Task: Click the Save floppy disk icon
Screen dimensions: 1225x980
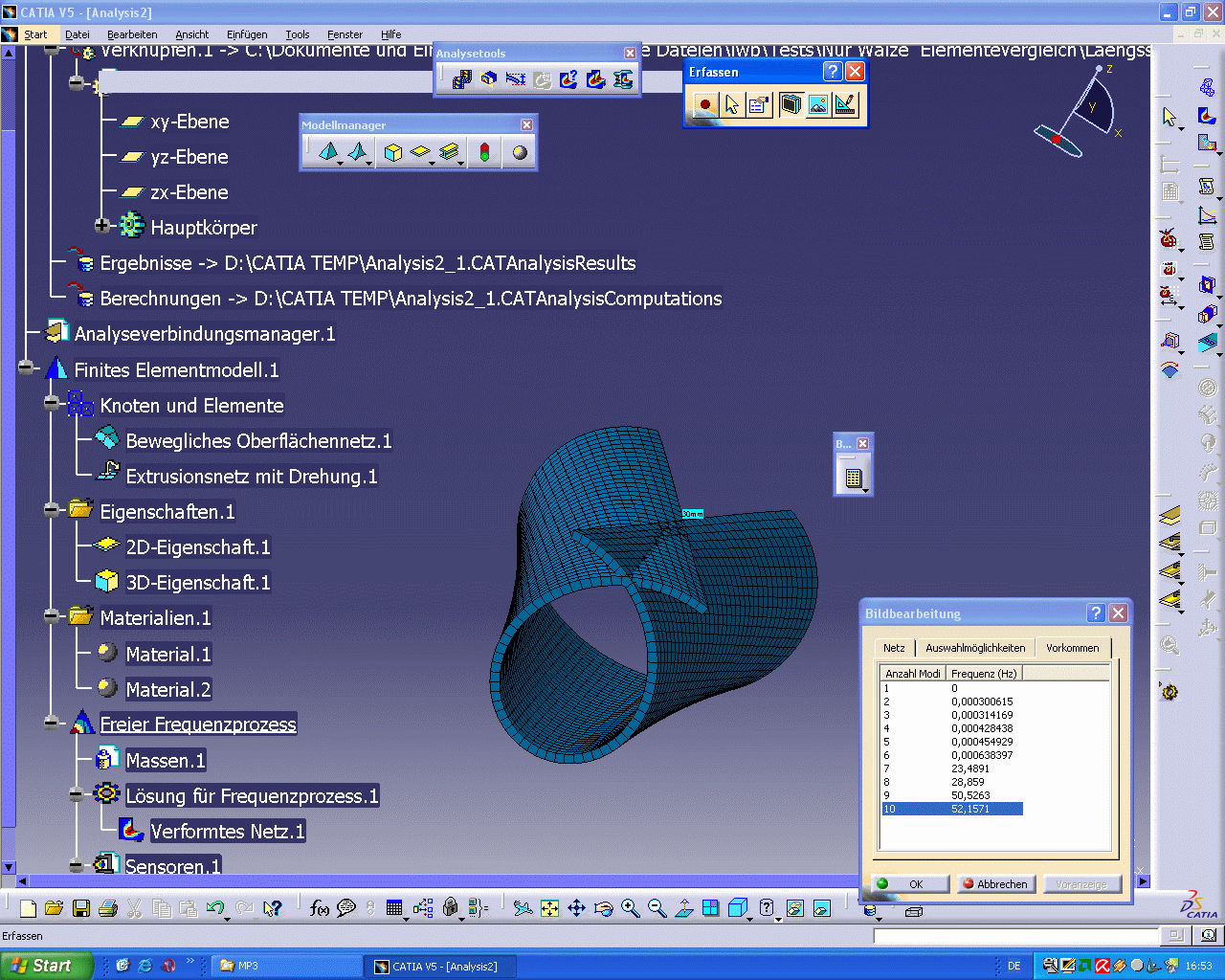Action: (x=81, y=908)
